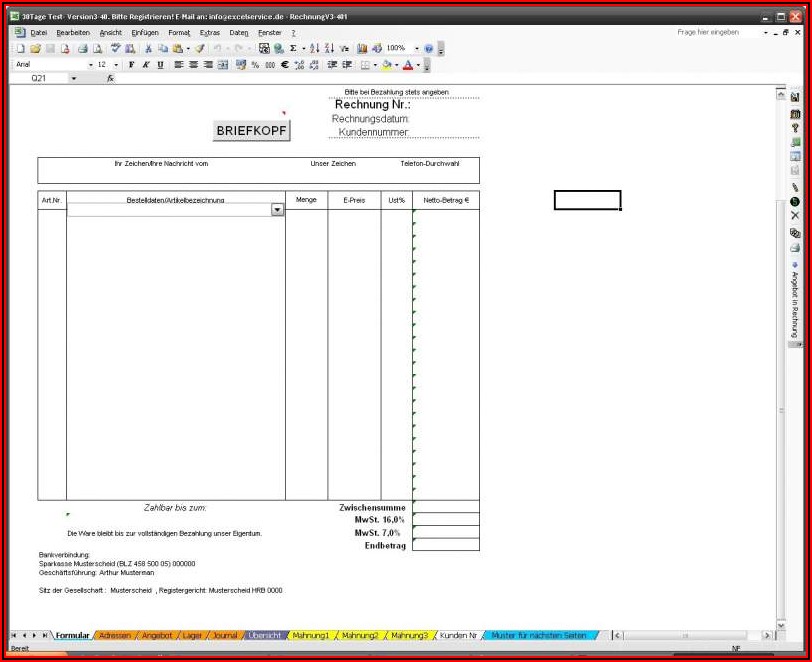Open the Name Box dropdown showing Q21
The image size is (812, 662).
[x=73, y=78]
